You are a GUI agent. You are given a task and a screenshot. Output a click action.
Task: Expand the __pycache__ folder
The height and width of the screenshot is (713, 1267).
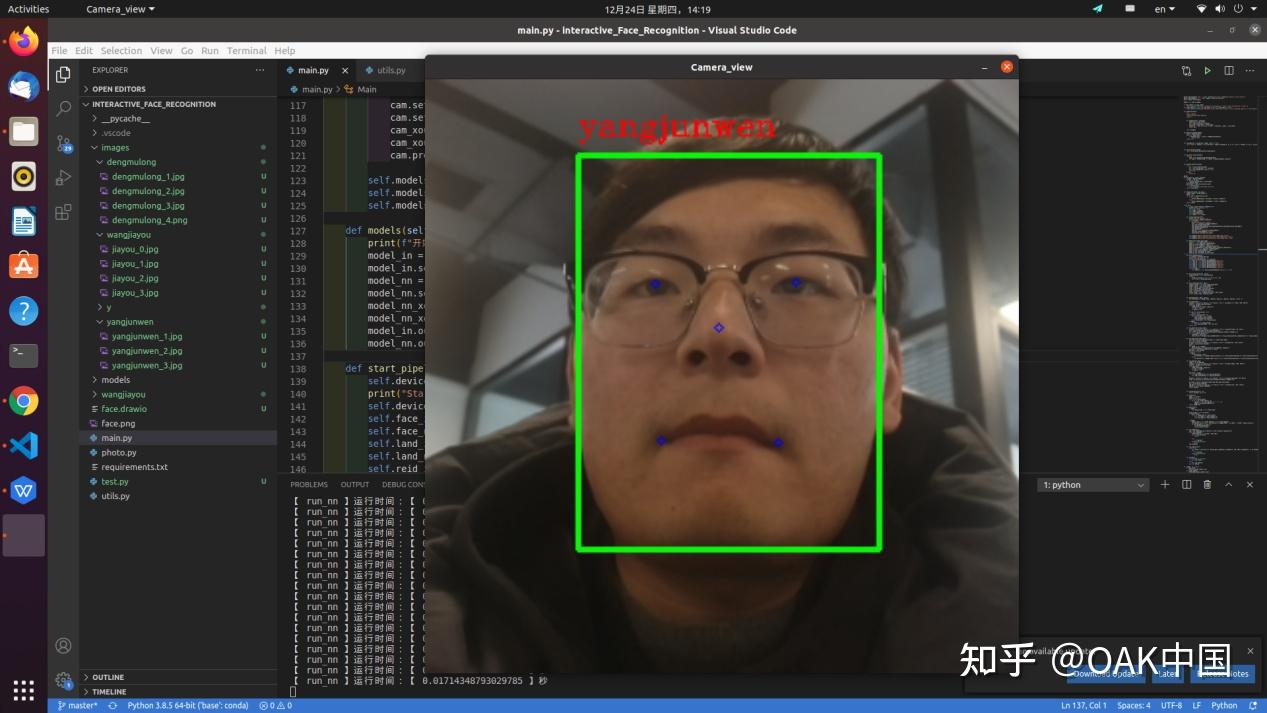177,118
